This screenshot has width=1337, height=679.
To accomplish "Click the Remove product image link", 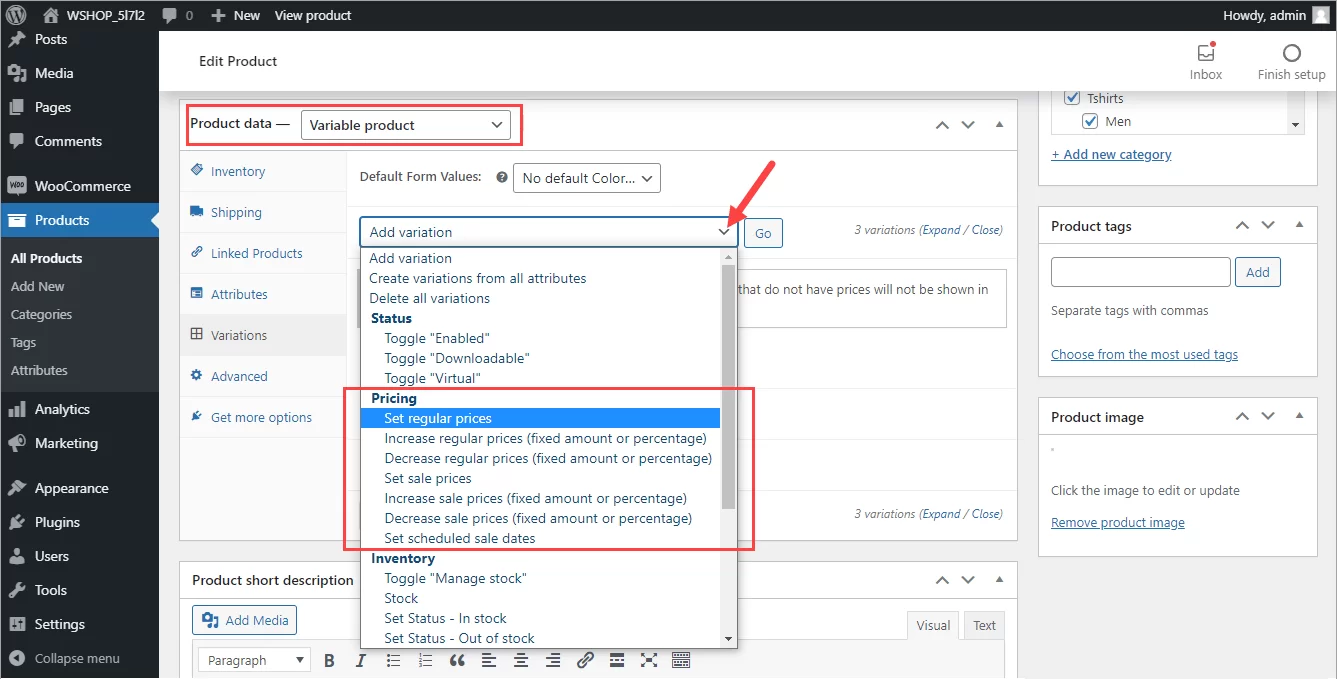I will point(1117,522).
